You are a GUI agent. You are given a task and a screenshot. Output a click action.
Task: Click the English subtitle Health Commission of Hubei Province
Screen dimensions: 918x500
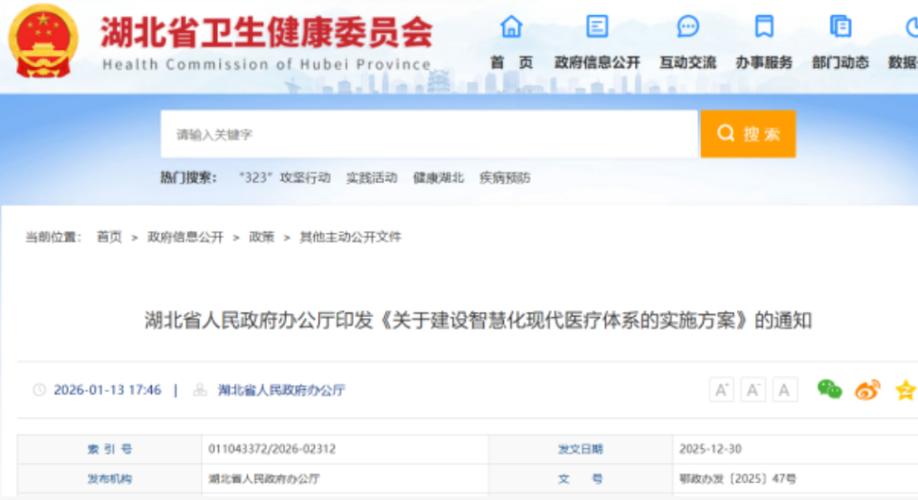coord(267,64)
